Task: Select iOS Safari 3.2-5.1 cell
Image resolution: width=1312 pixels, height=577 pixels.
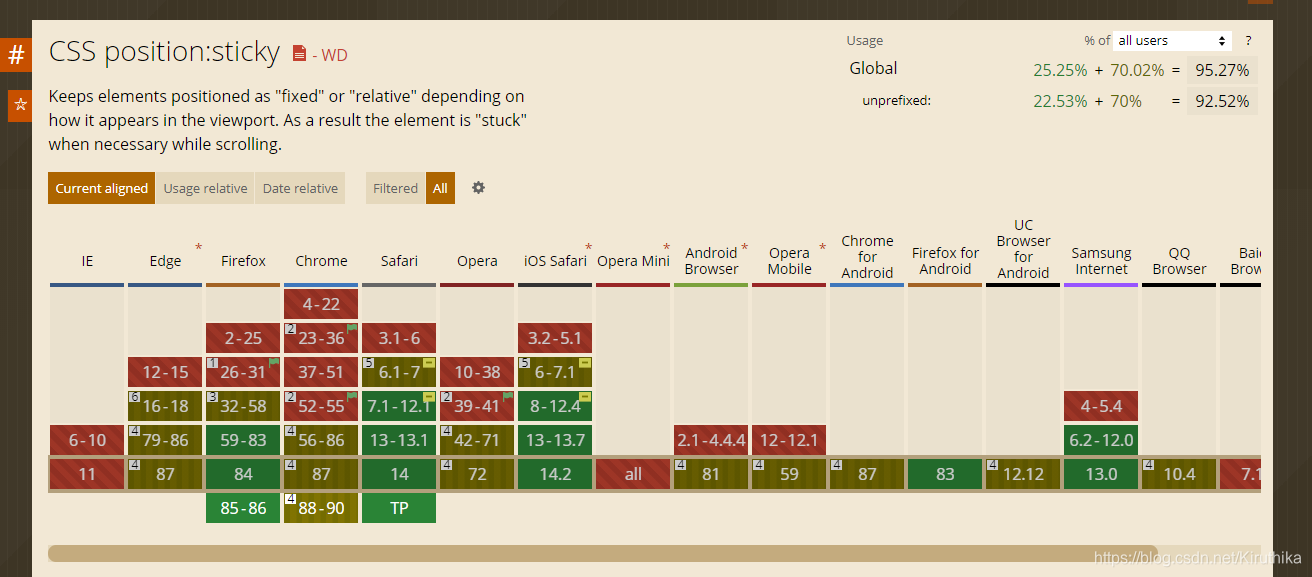Action: tap(555, 338)
